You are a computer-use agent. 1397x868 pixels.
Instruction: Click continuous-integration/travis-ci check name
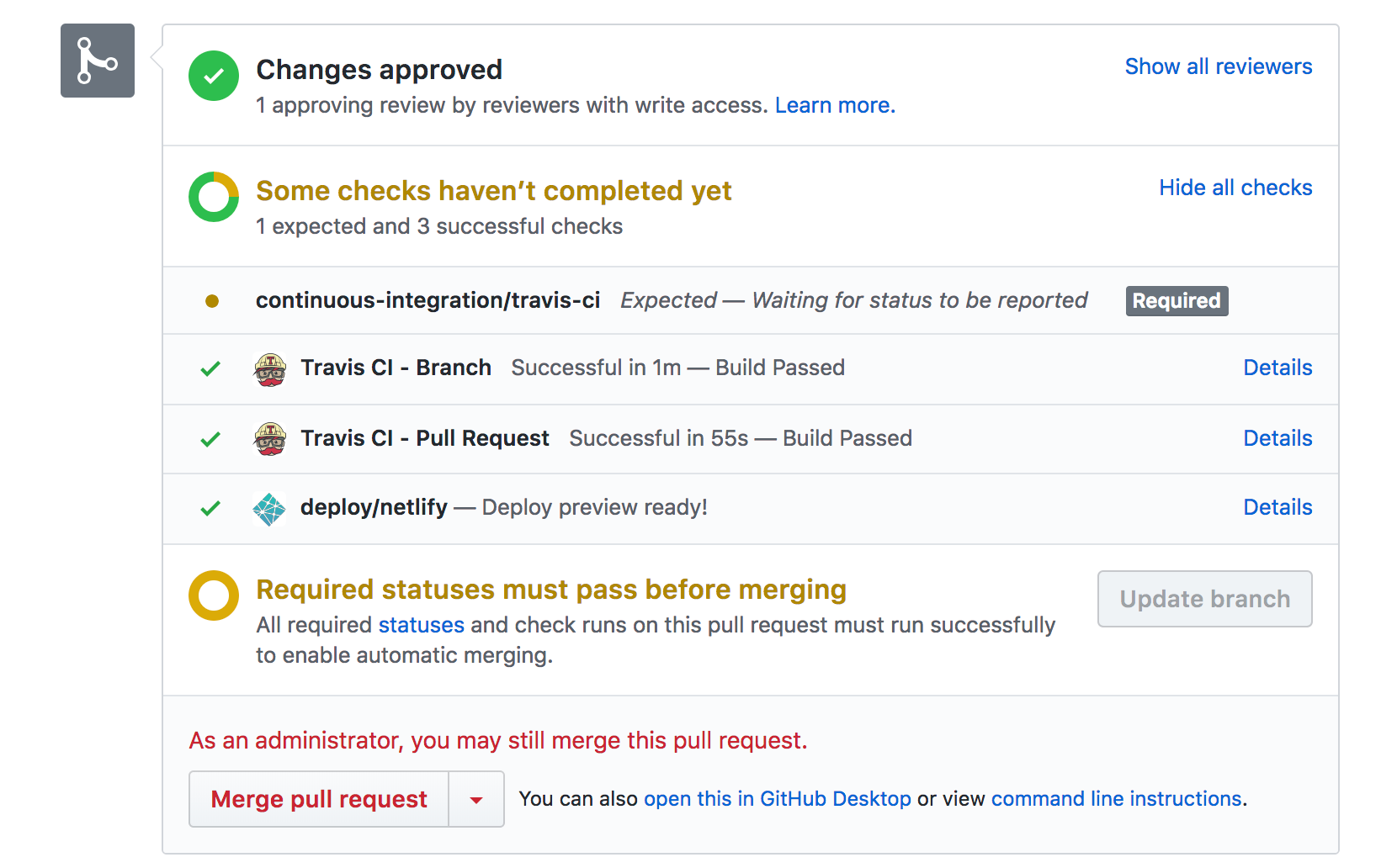[428, 300]
